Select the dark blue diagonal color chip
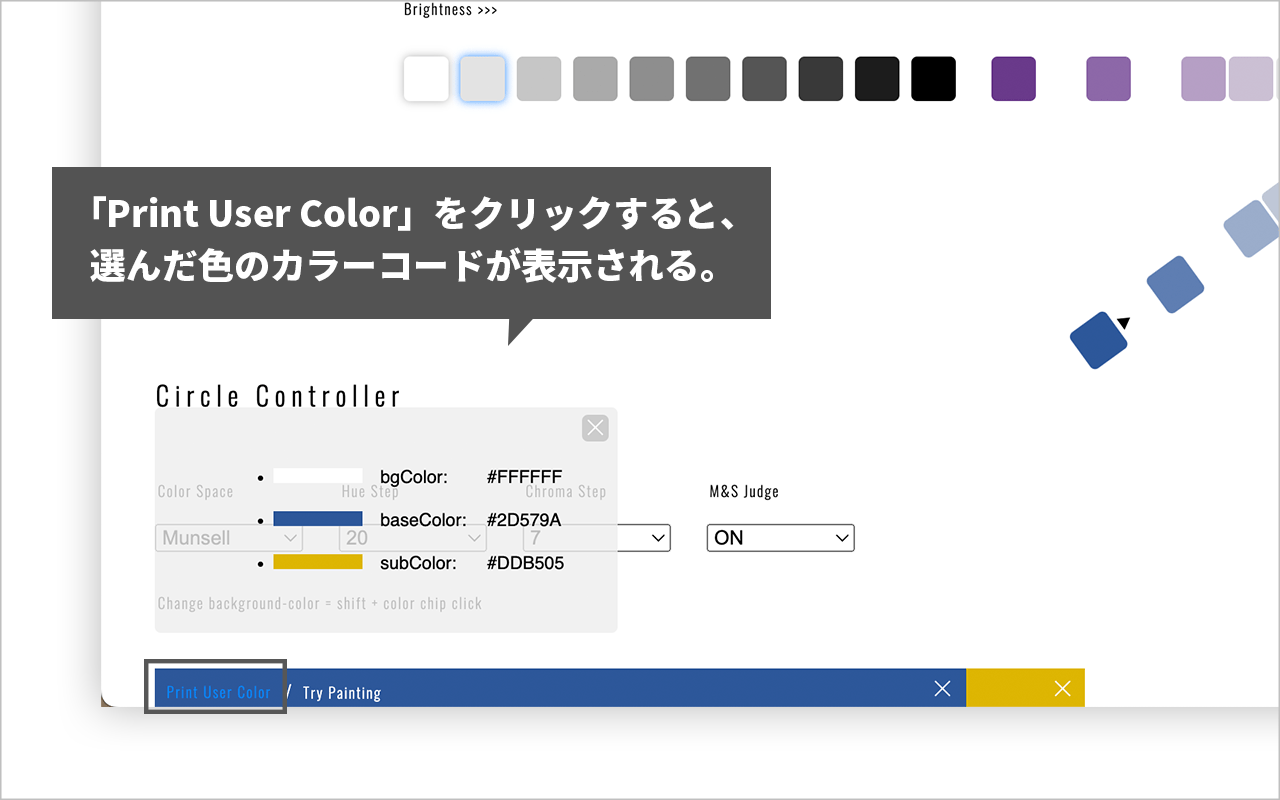1280x800 pixels. (x=1099, y=341)
